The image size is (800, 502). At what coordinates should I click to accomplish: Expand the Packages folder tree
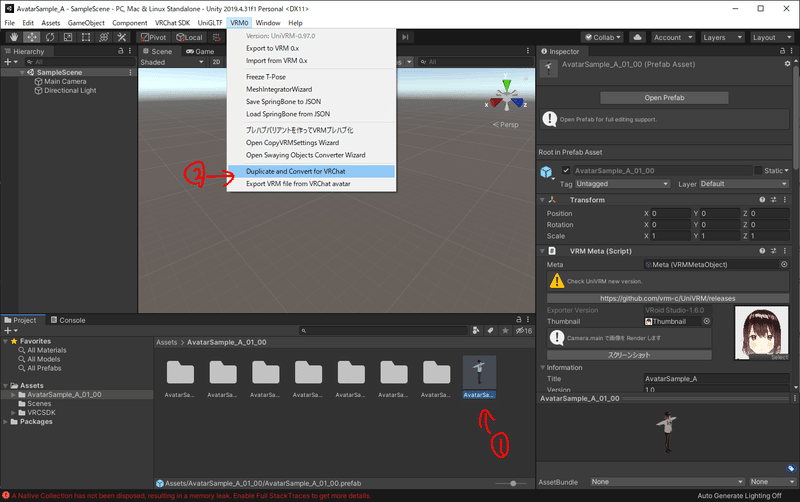tap(6, 421)
